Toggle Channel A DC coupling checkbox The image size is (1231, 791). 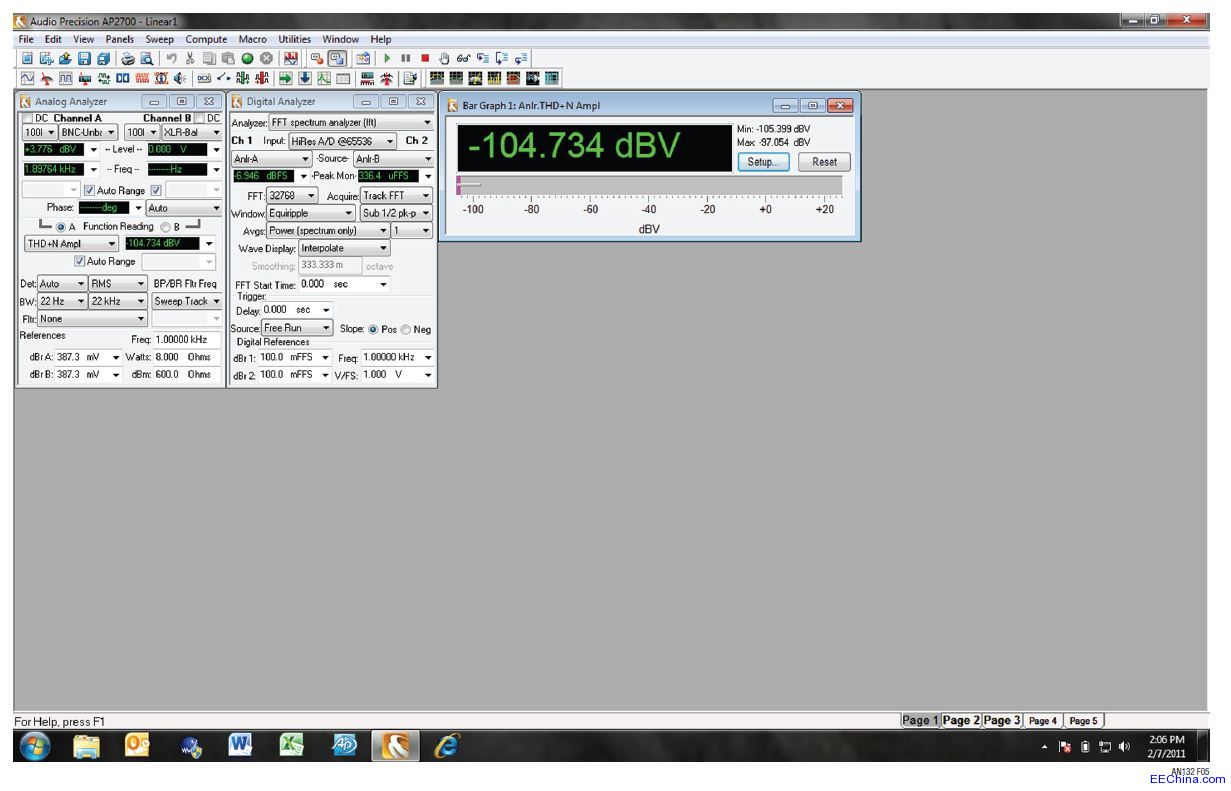(28, 118)
